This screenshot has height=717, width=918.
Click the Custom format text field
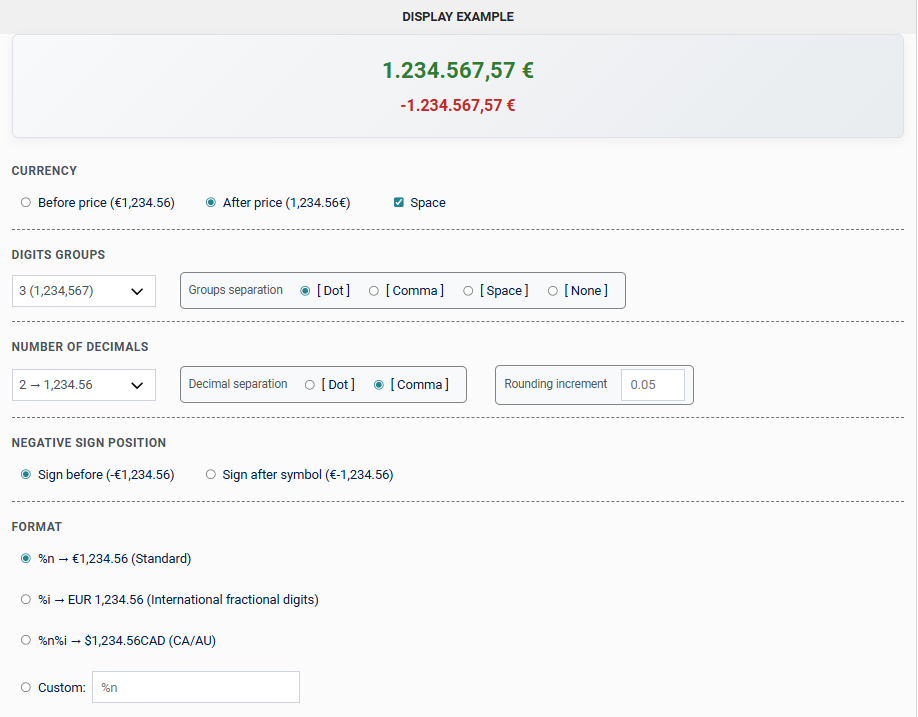[x=196, y=687]
